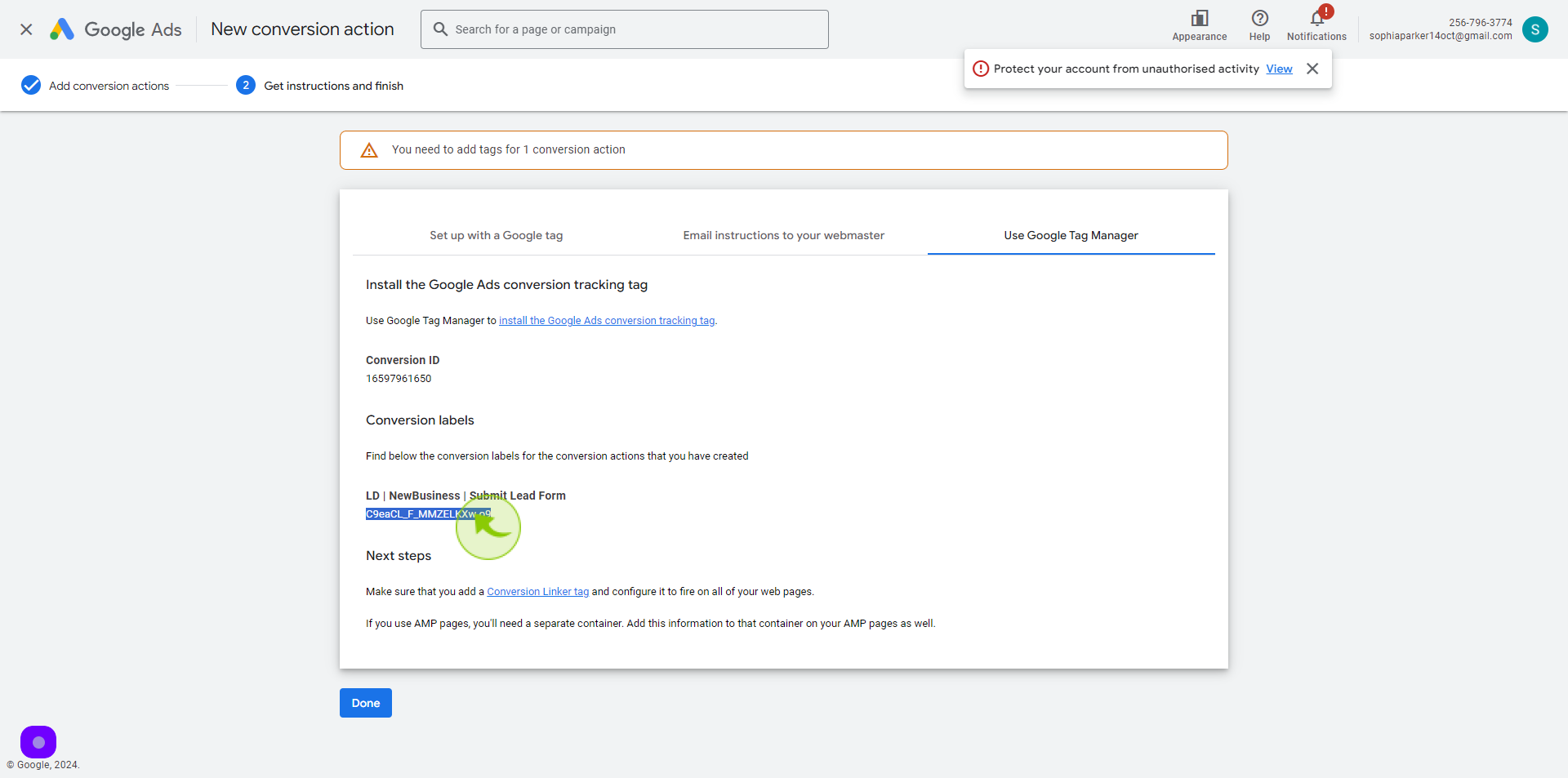Screen dimensions: 1568x778
Task: Click step number 2 circle
Action: point(246,85)
